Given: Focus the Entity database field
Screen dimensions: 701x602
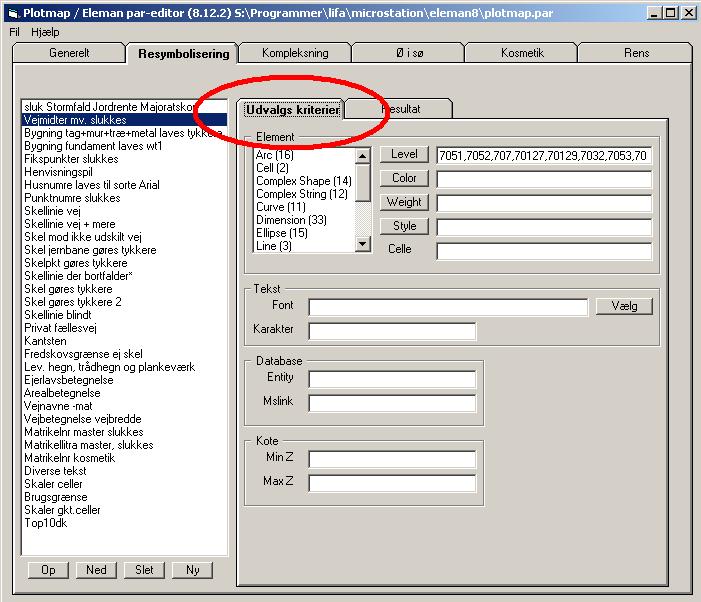Looking at the screenshot, I should (392, 379).
